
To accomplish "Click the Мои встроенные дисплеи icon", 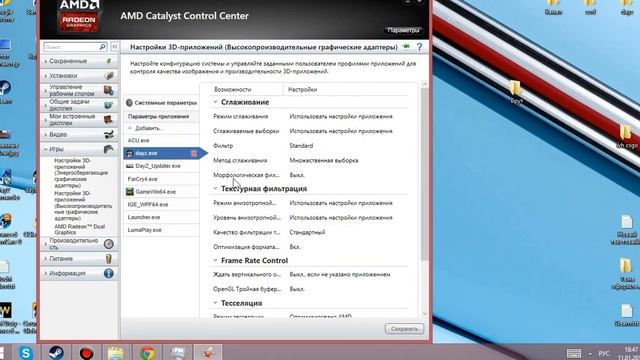I will (x=109, y=120).
